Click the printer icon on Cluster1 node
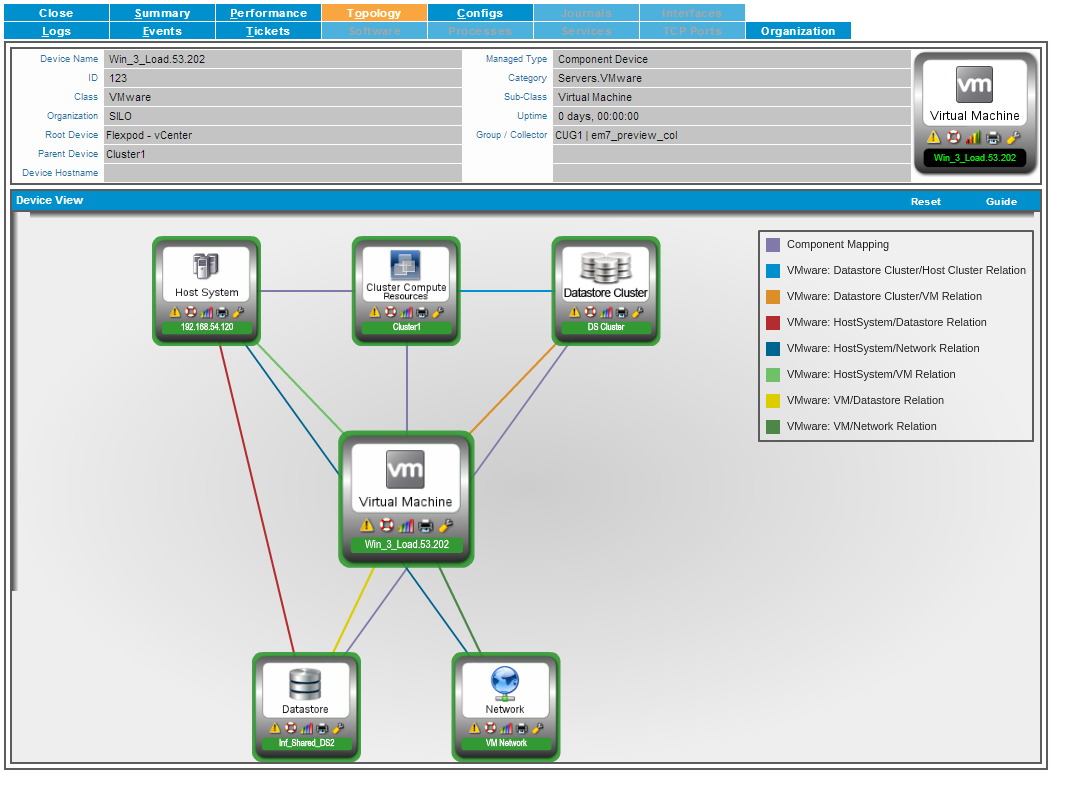1090x790 pixels. [x=422, y=312]
